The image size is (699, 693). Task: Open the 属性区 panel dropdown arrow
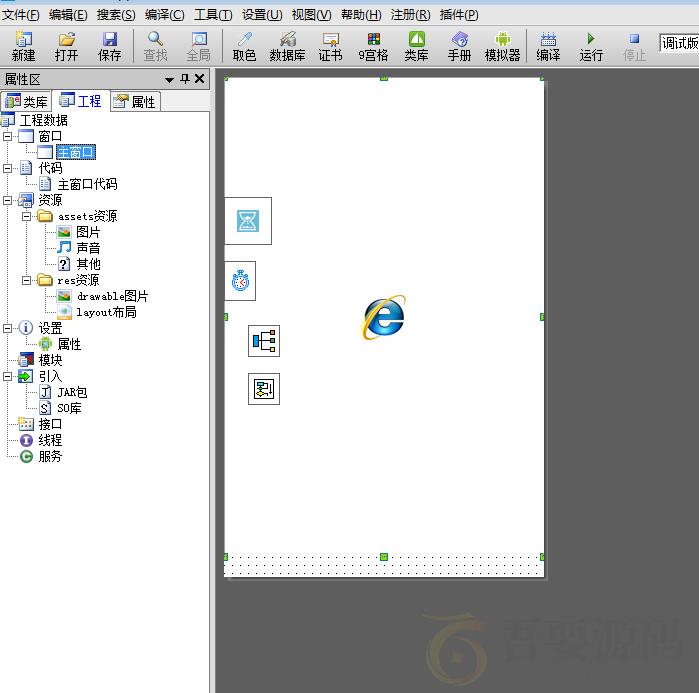click(169, 80)
